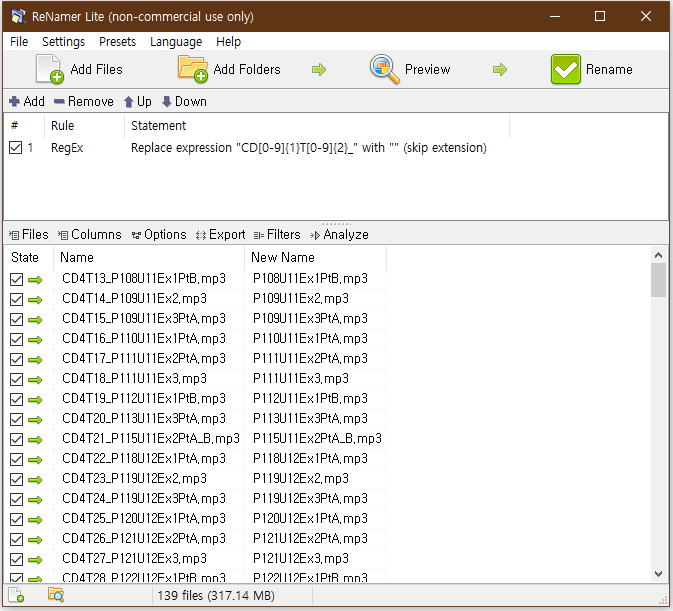Select file CD4T21_P115U11Ex2PtA_B.mp3
The width and height of the screenshot is (673, 611).
(x=151, y=439)
